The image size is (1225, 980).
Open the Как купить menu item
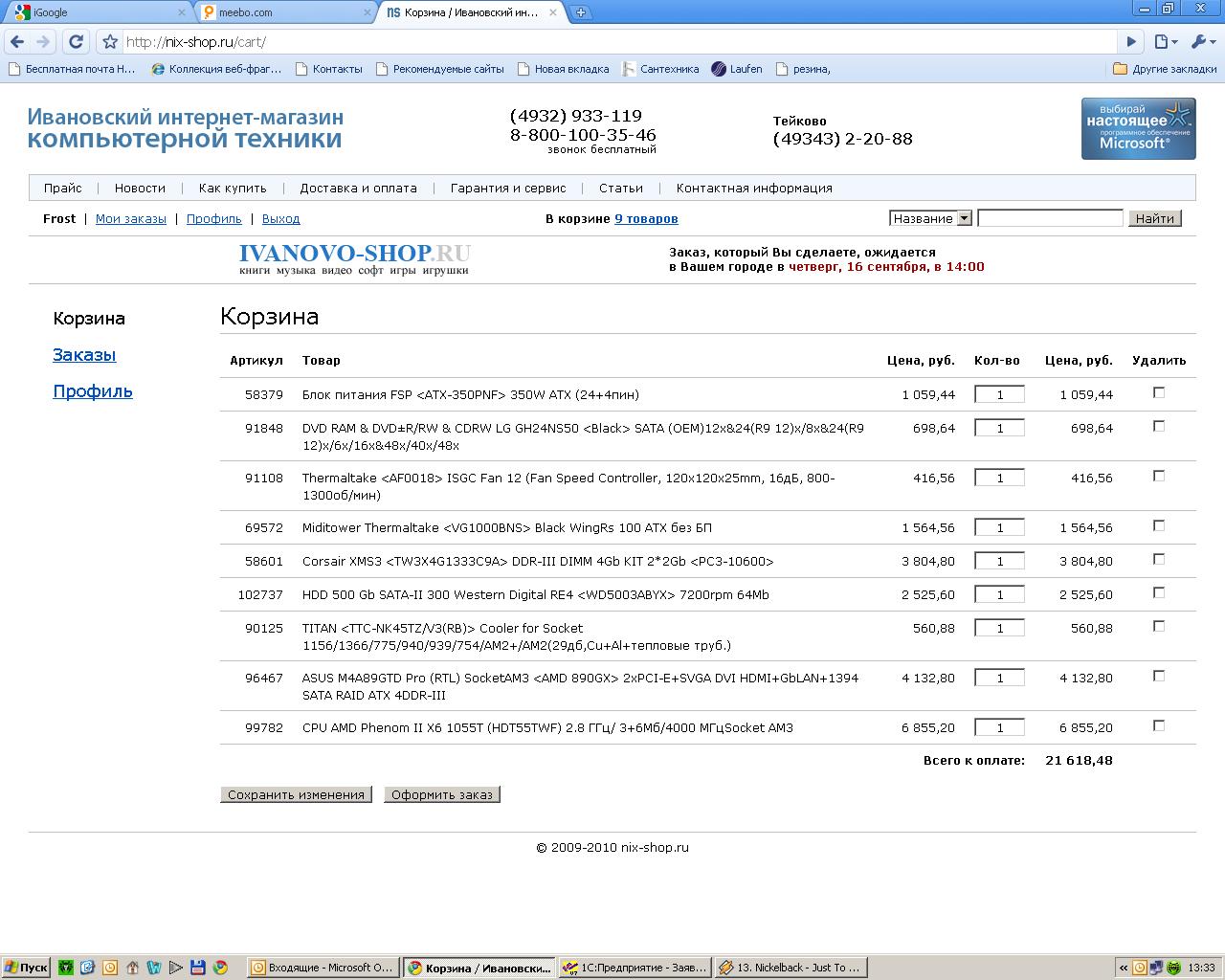point(233,189)
